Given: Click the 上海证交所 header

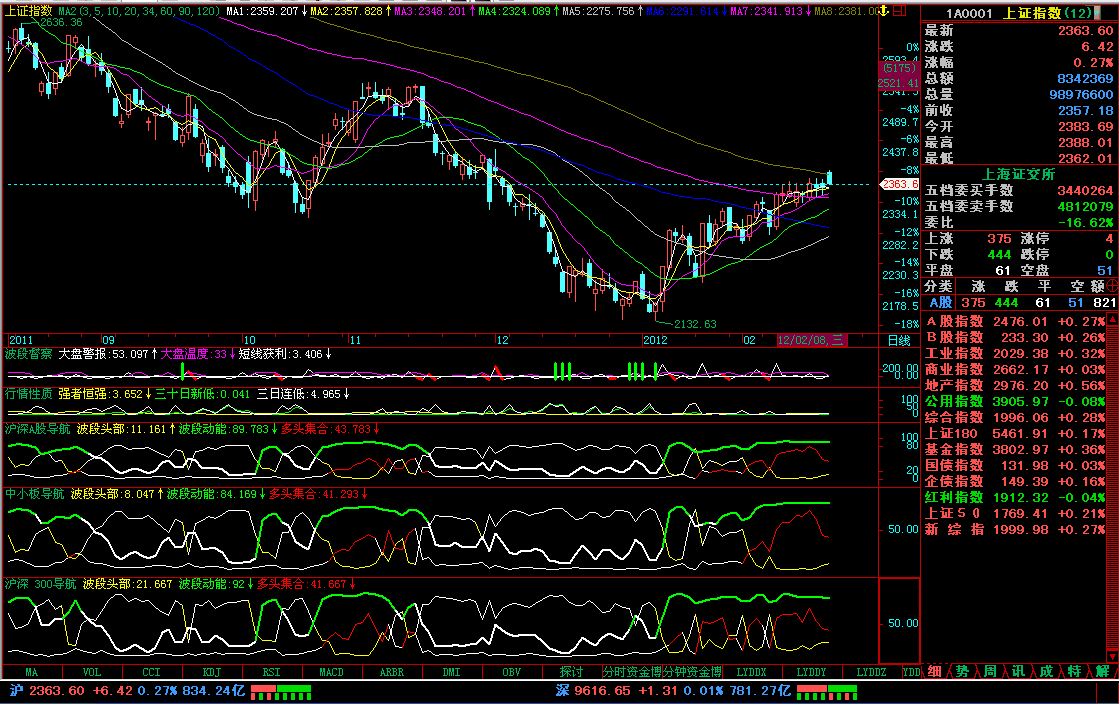Looking at the screenshot, I should [1018, 174].
